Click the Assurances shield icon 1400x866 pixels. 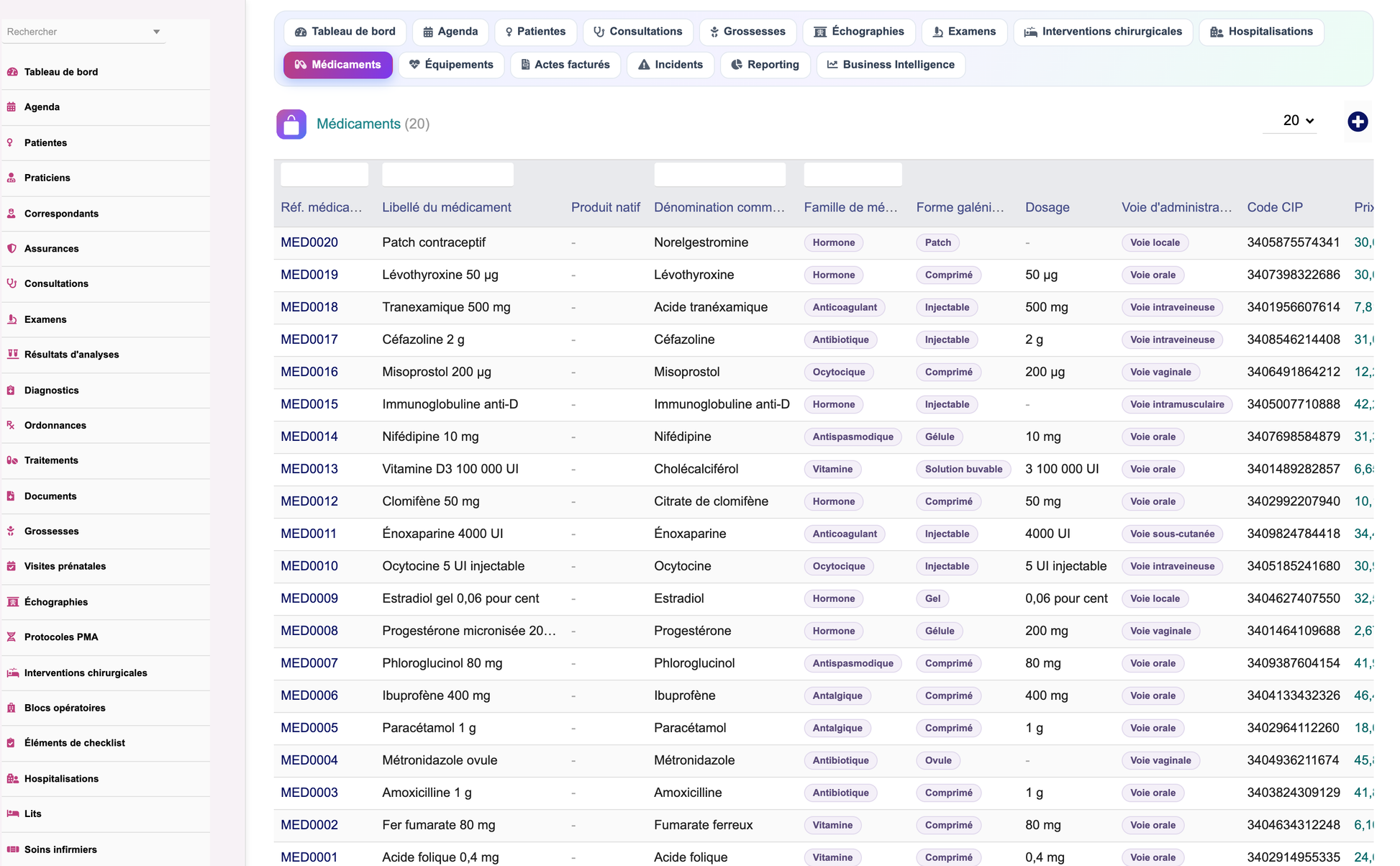(x=12, y=249)
